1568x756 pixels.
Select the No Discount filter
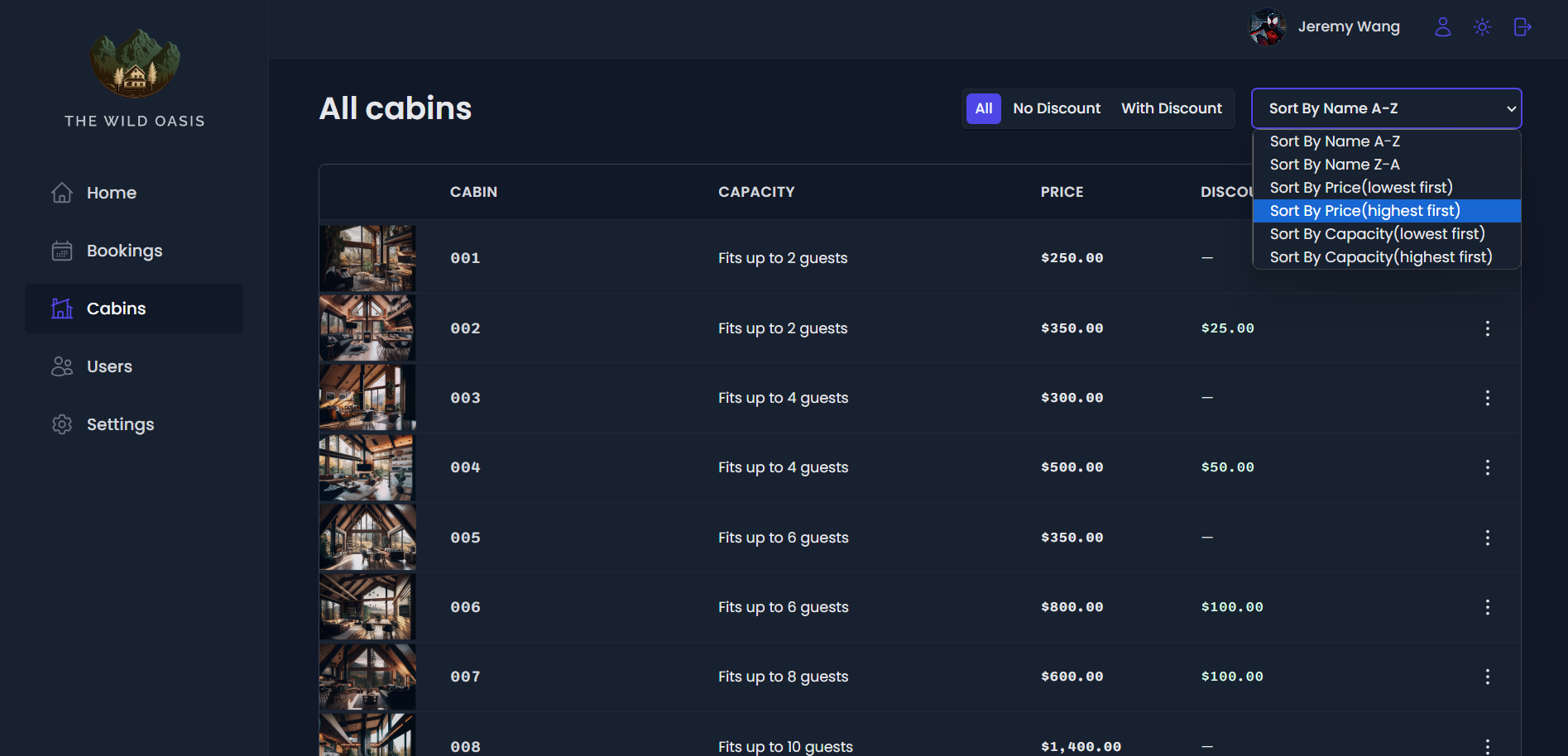tap(1056, 108)
